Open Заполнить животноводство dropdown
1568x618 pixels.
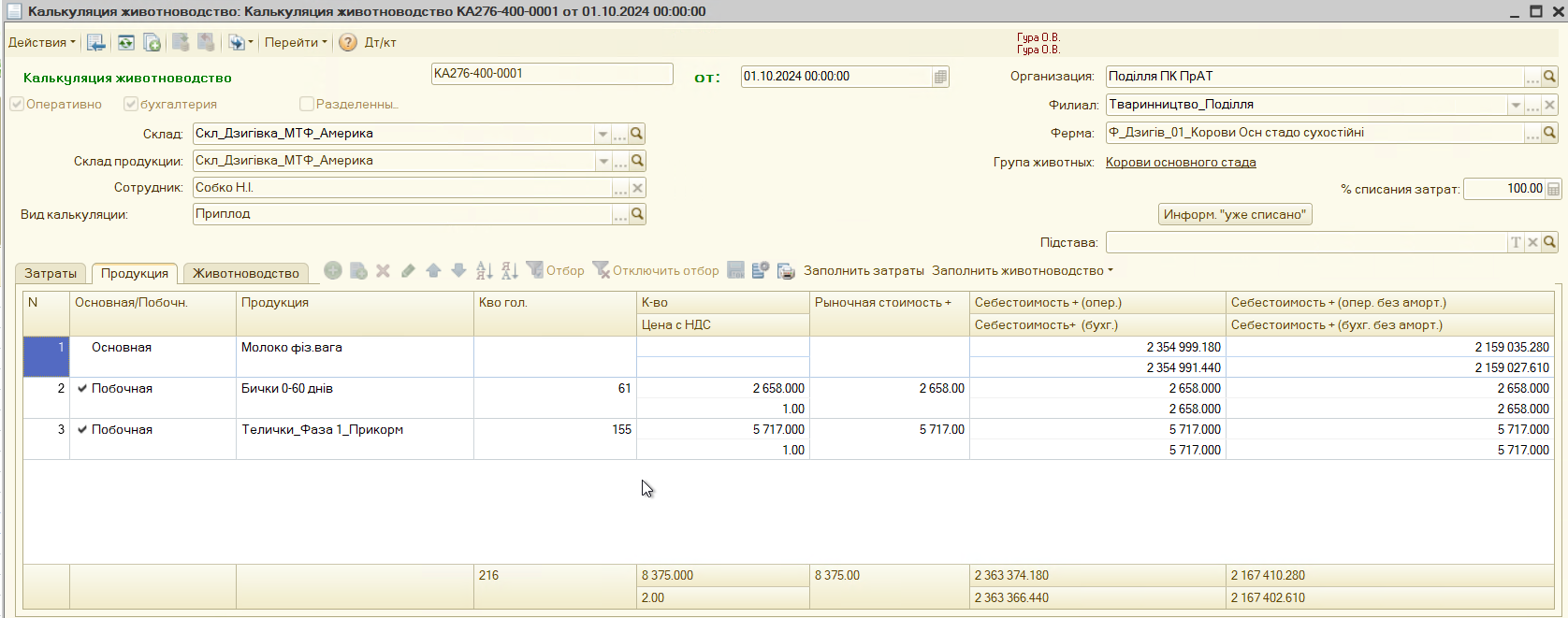click(1023, 271)
